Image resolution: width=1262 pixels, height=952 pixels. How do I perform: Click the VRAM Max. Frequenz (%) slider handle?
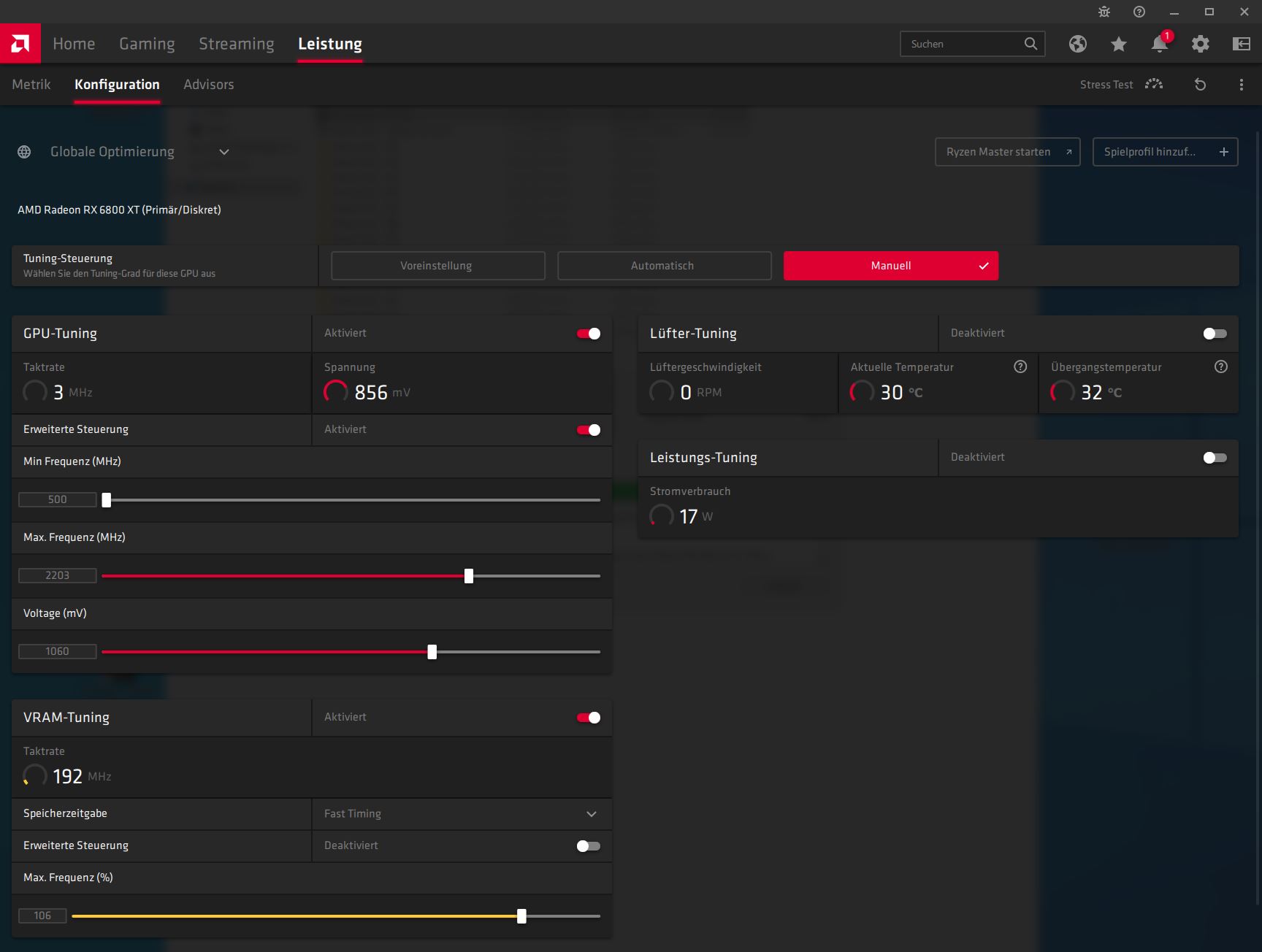(521, 916)
